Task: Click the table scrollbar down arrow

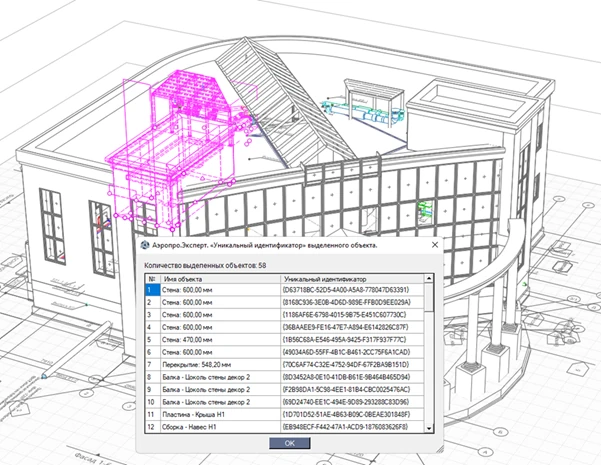Action: point(429,429)
